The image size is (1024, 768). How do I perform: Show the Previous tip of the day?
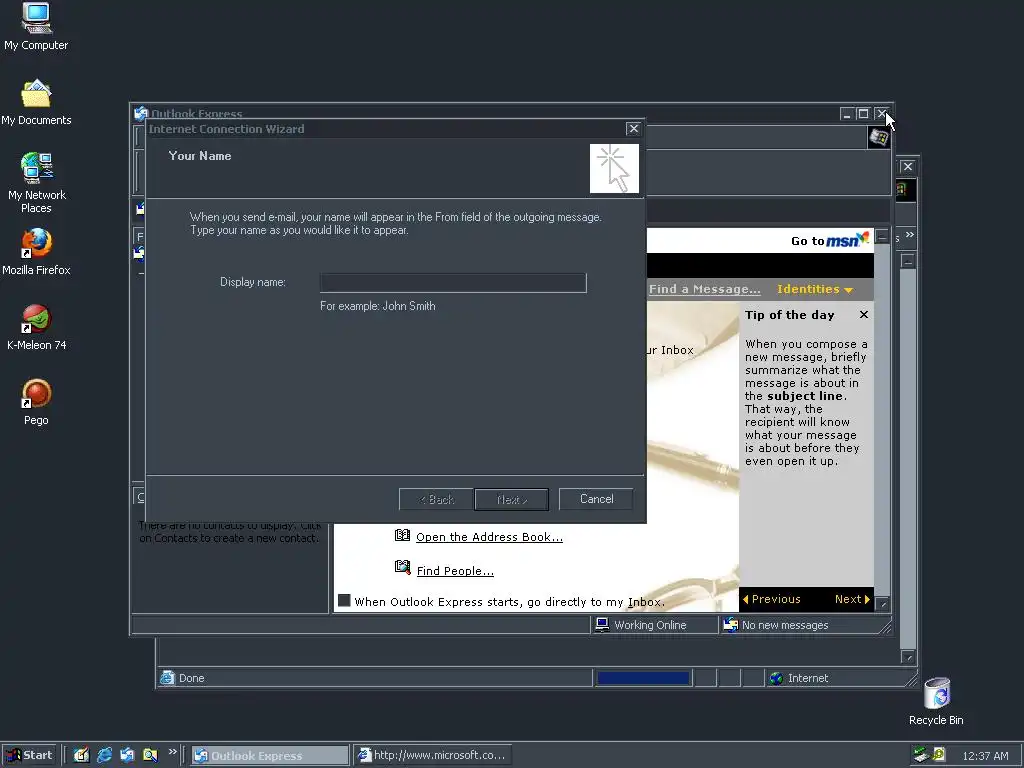(x=771, y=599)
